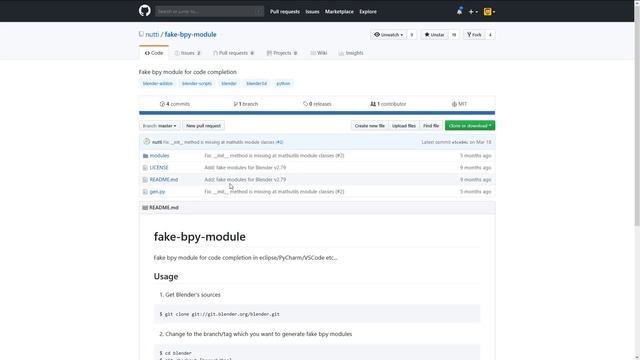Switch to the Code tab

pyautogui.click(x=154, y=53)
